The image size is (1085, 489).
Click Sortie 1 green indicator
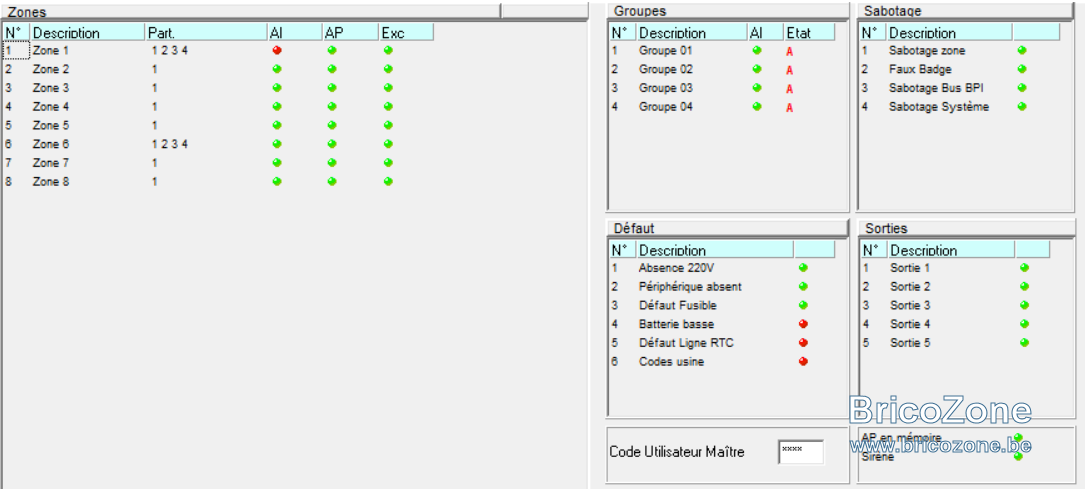click(1024, 268)
